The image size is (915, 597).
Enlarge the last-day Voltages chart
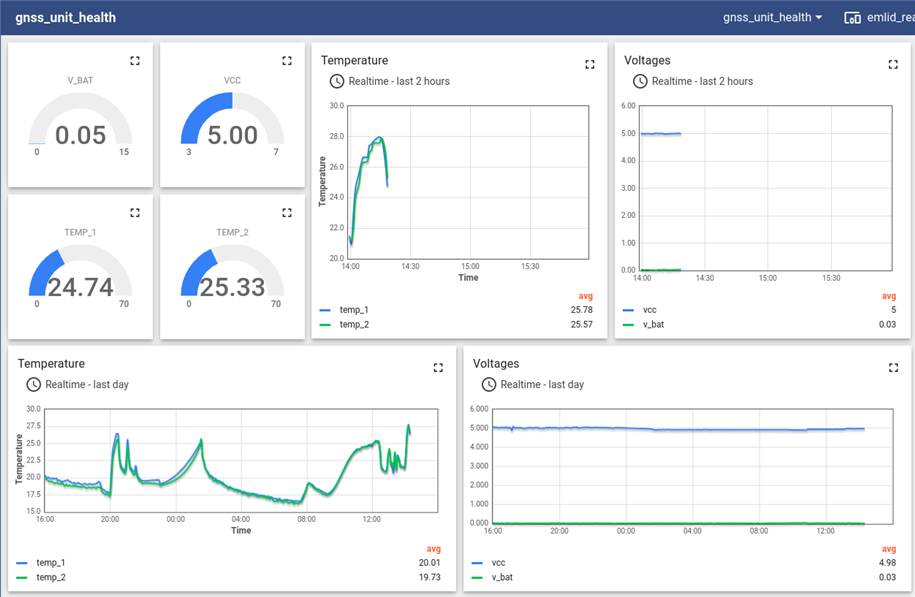(893, 368)
